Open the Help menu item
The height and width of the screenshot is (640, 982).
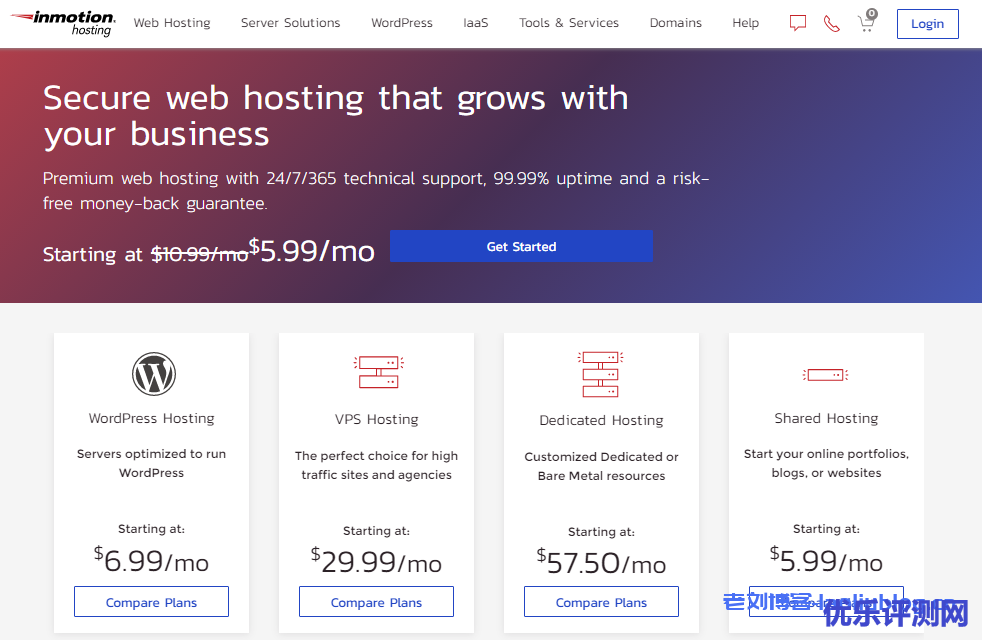[x=745, y=23]
